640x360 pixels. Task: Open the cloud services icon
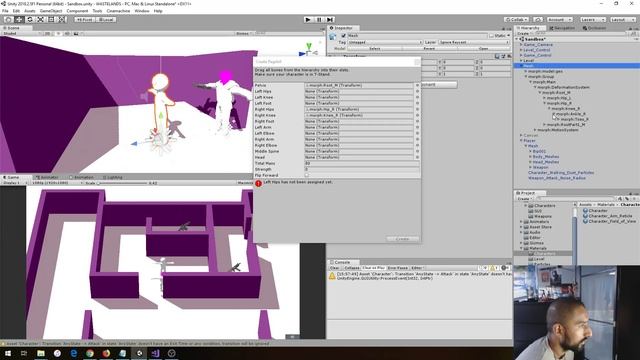pyautogui.click(x=538, y=19)
